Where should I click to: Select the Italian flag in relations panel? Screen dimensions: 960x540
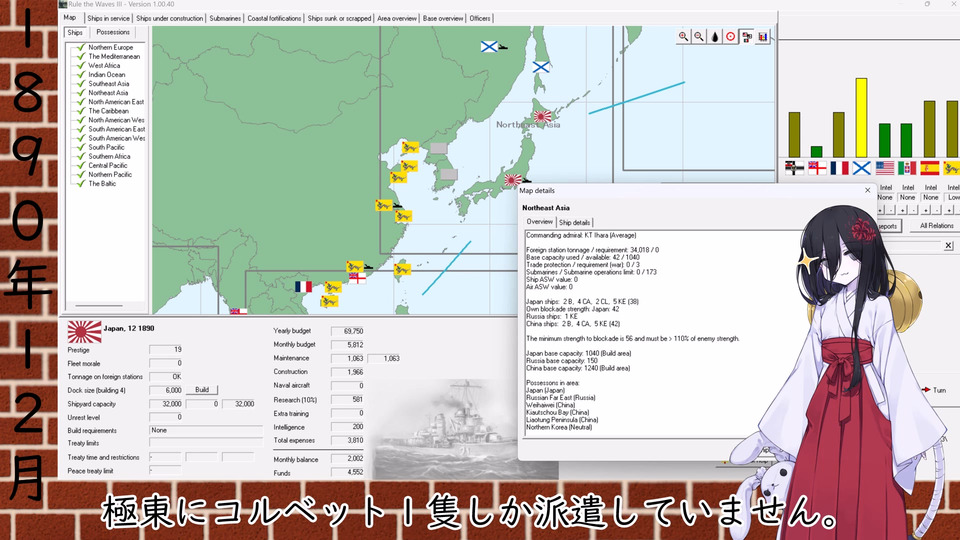click(x=907, y=168)
